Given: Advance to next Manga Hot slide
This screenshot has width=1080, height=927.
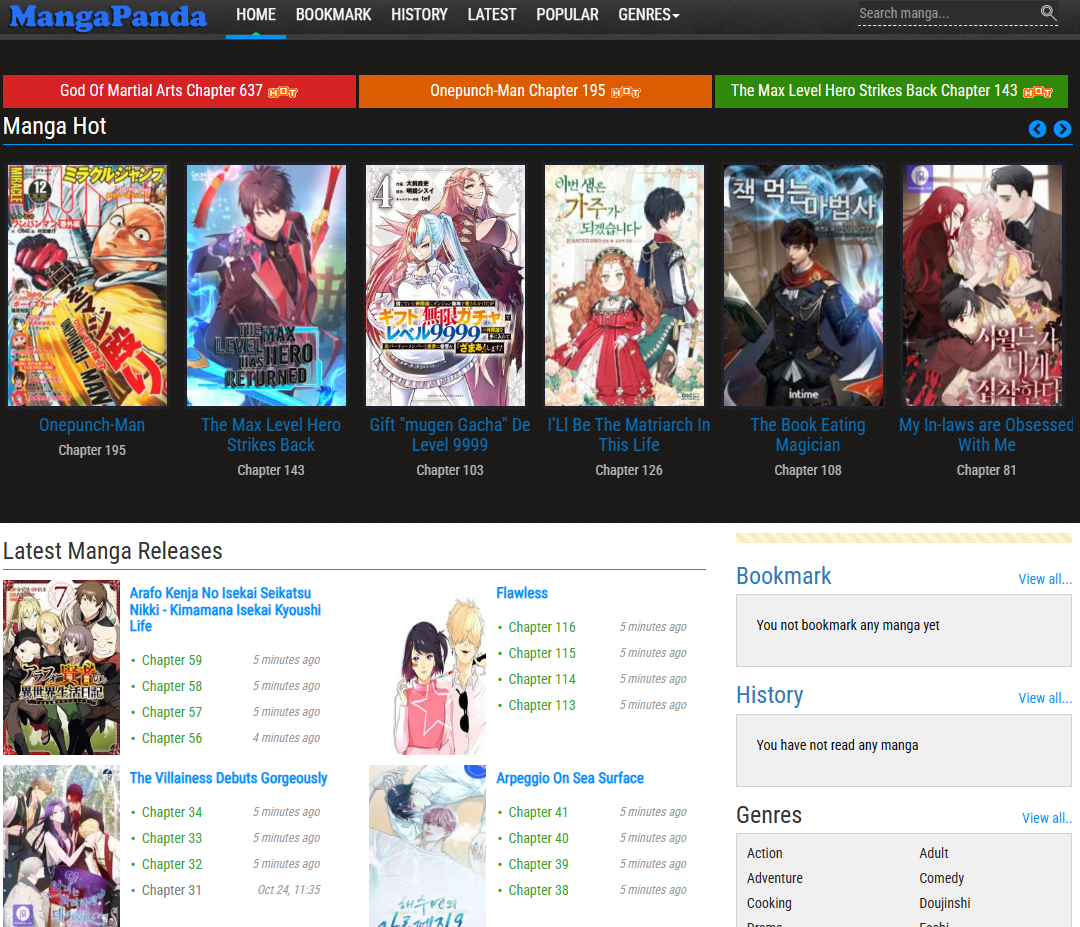Looking at the screenshot, I should pos(1062,129).
